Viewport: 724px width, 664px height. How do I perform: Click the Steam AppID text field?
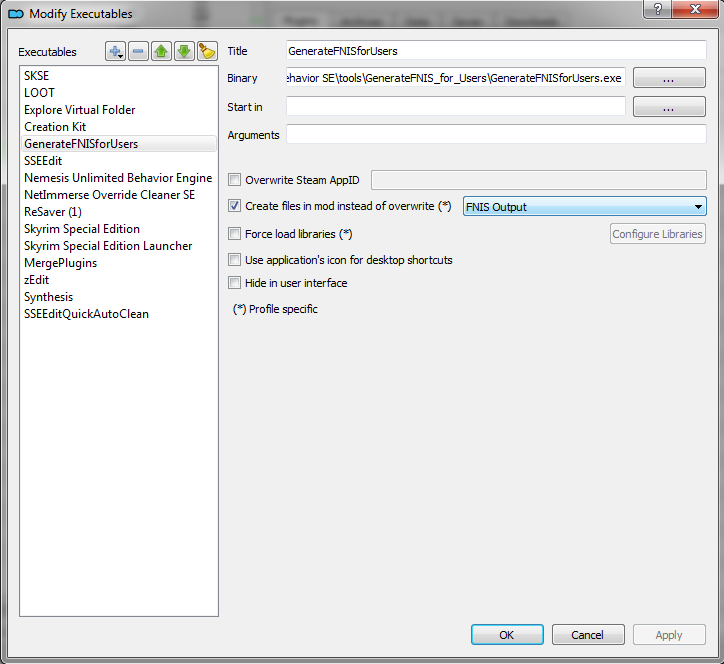pos(539,180)
